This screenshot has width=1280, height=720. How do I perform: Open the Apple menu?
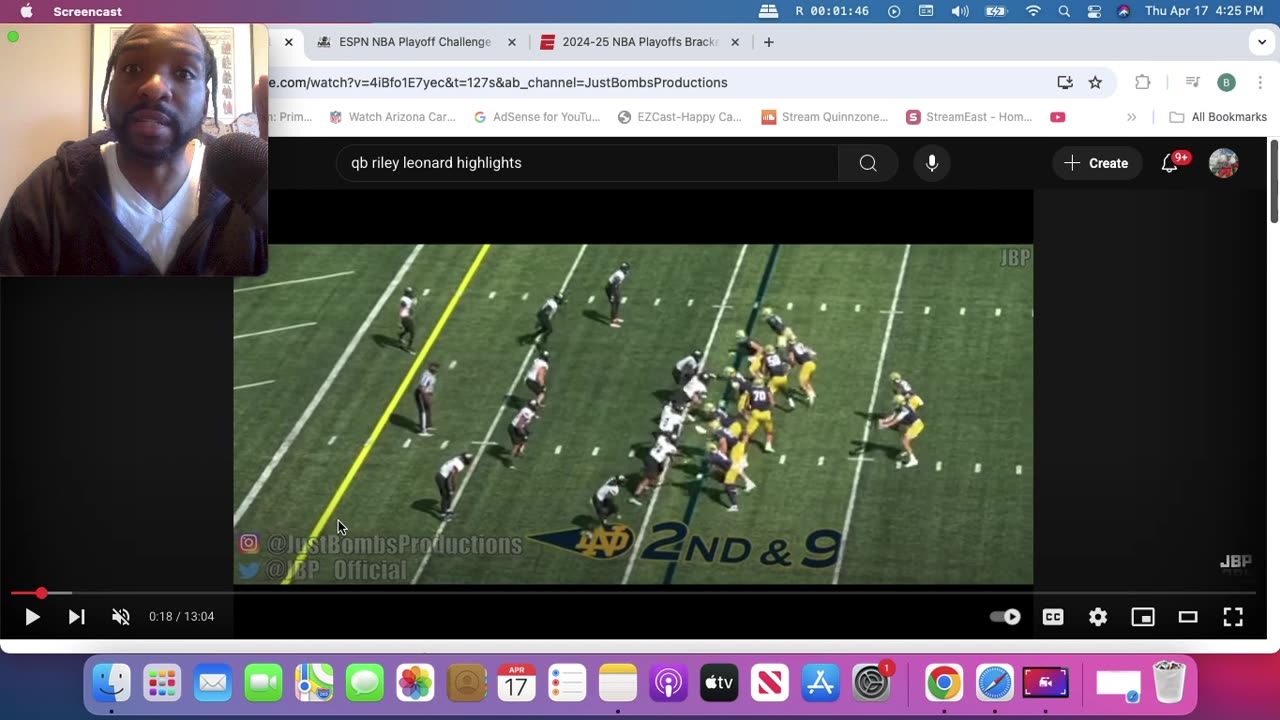(26, 11)
